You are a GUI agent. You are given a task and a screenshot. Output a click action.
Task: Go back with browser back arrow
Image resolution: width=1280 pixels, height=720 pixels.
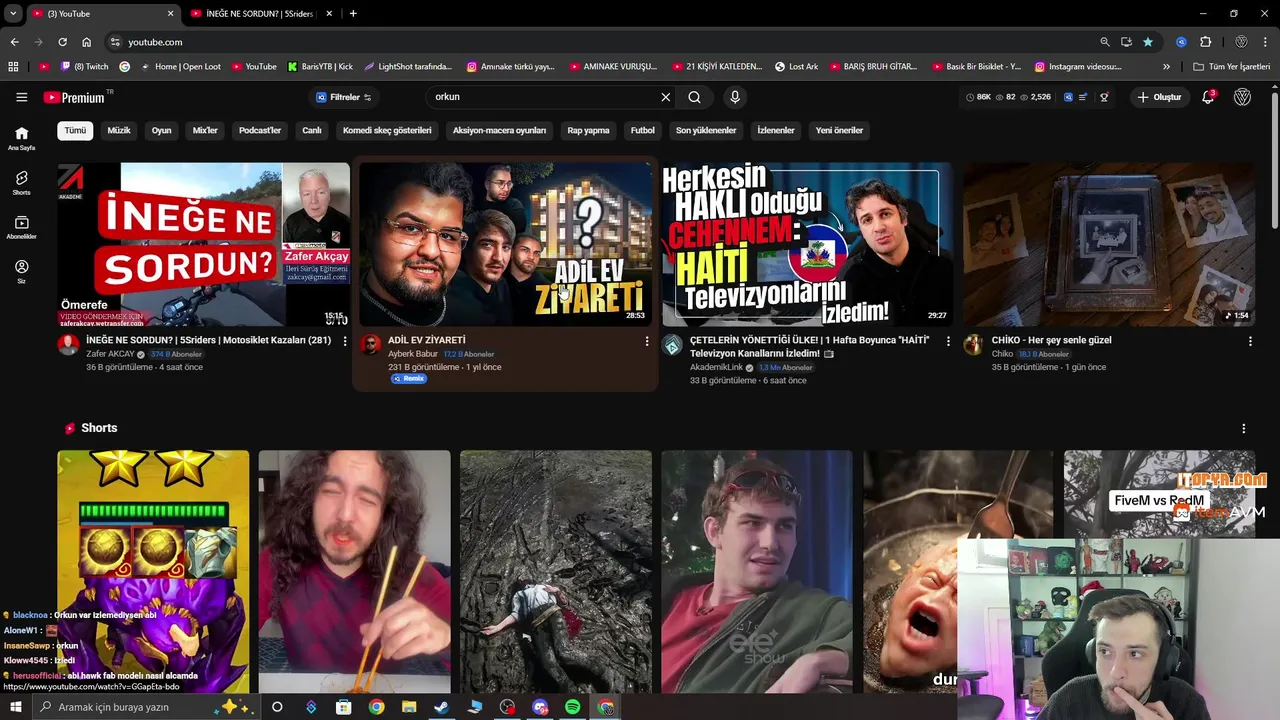tap(14, 42)
